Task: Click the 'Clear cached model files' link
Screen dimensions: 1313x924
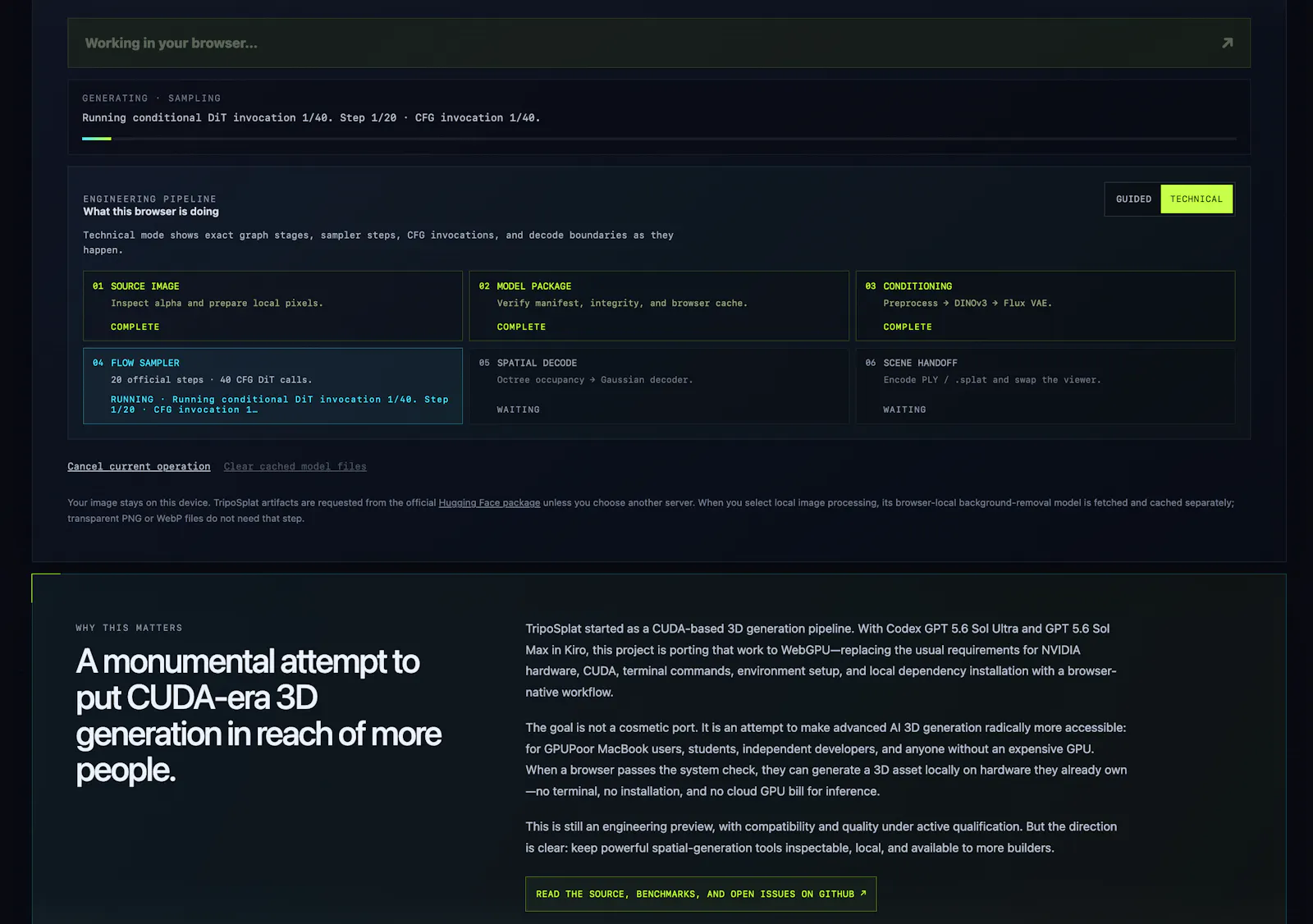Action: tap(295, 466)
